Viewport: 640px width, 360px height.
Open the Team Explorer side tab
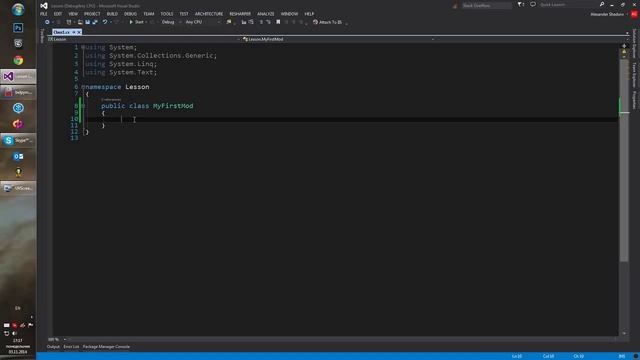click(x=634, y=75)
